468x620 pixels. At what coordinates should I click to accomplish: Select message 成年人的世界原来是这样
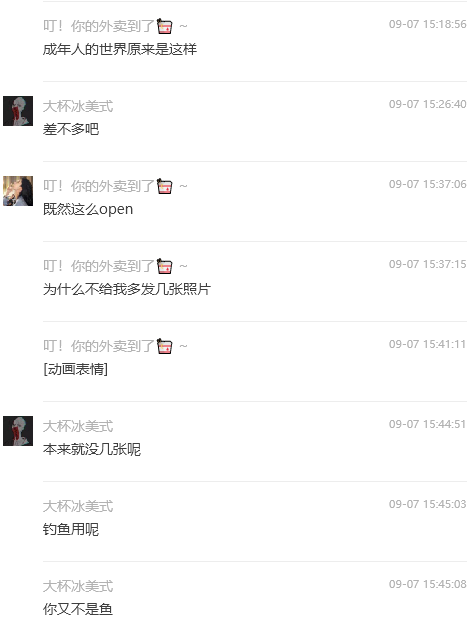[120, 49]
